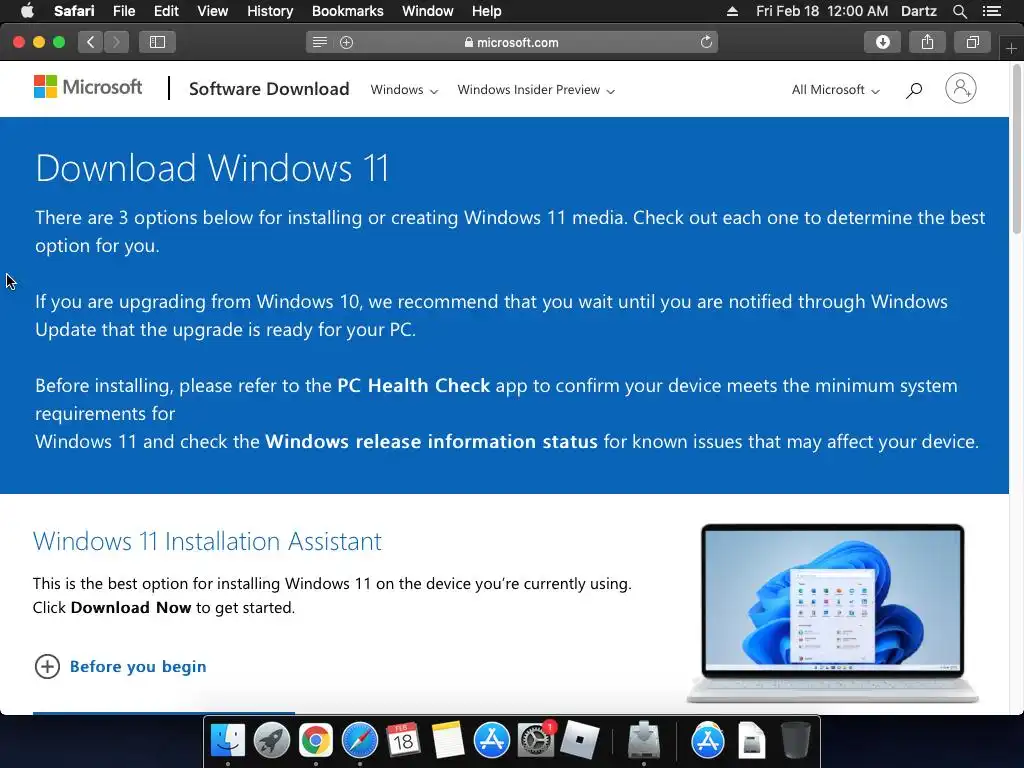Click Safari compass icon in Dock
Screen dimensions: 1024x768
[360, 741]
